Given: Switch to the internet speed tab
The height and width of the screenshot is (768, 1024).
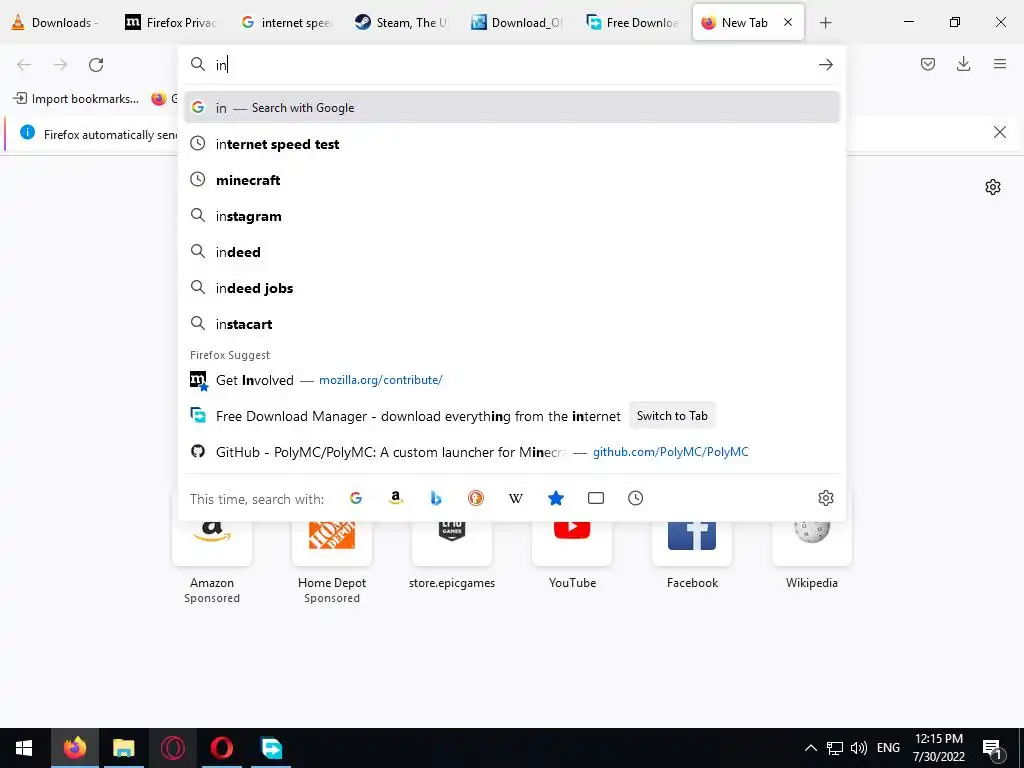Looking at the screenshot, I should [286, 22].
